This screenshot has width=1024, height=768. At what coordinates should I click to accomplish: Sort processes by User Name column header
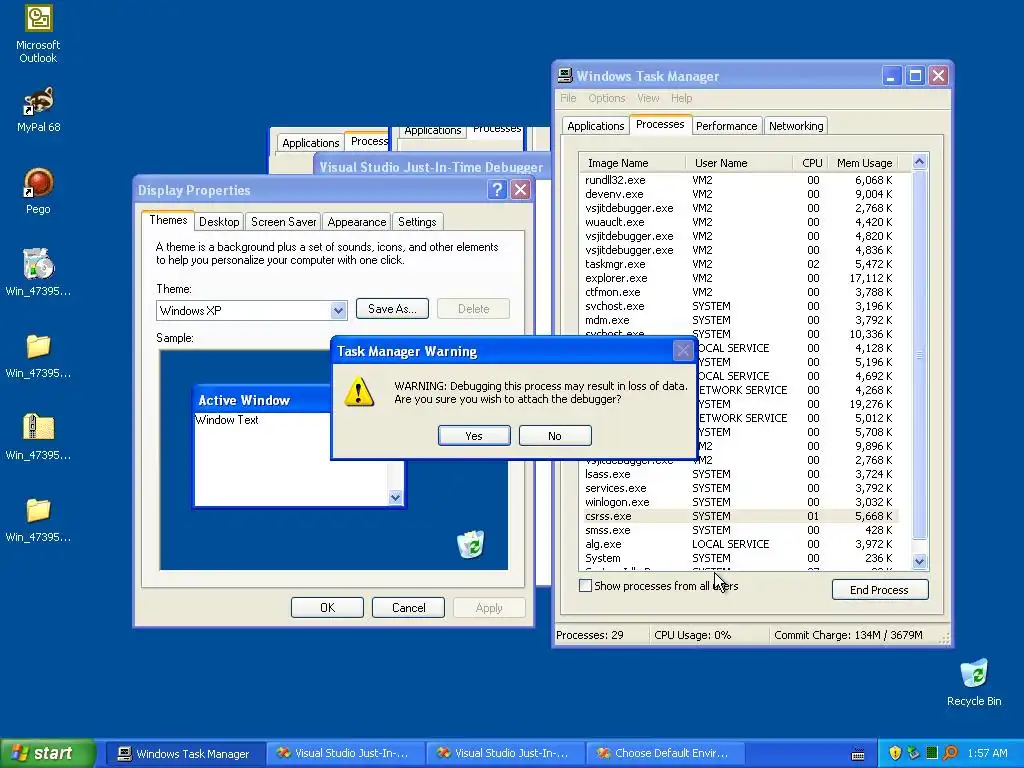[x=739, y=163]
